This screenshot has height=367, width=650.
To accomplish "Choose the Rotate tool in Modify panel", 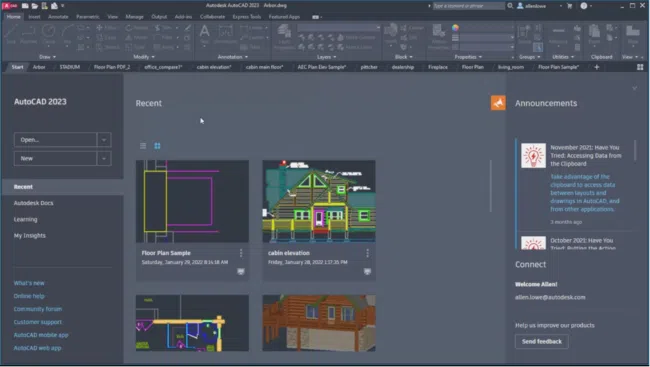I will point(137,28).
